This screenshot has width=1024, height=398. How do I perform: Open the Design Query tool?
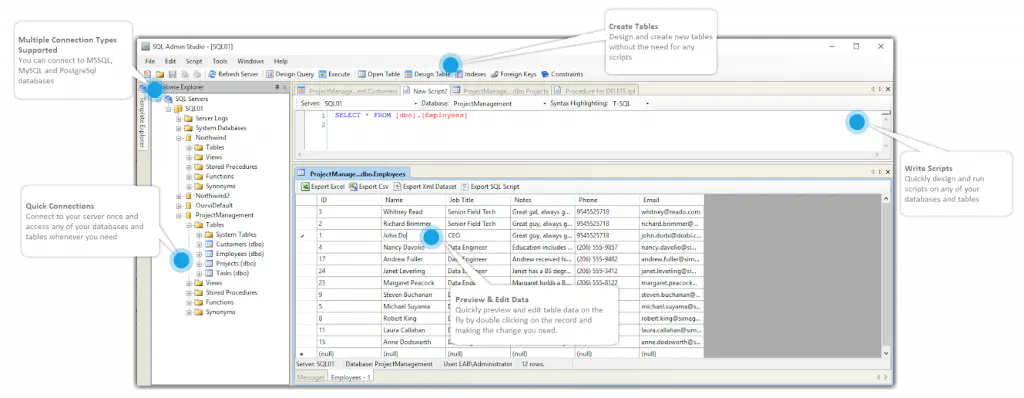290,75
